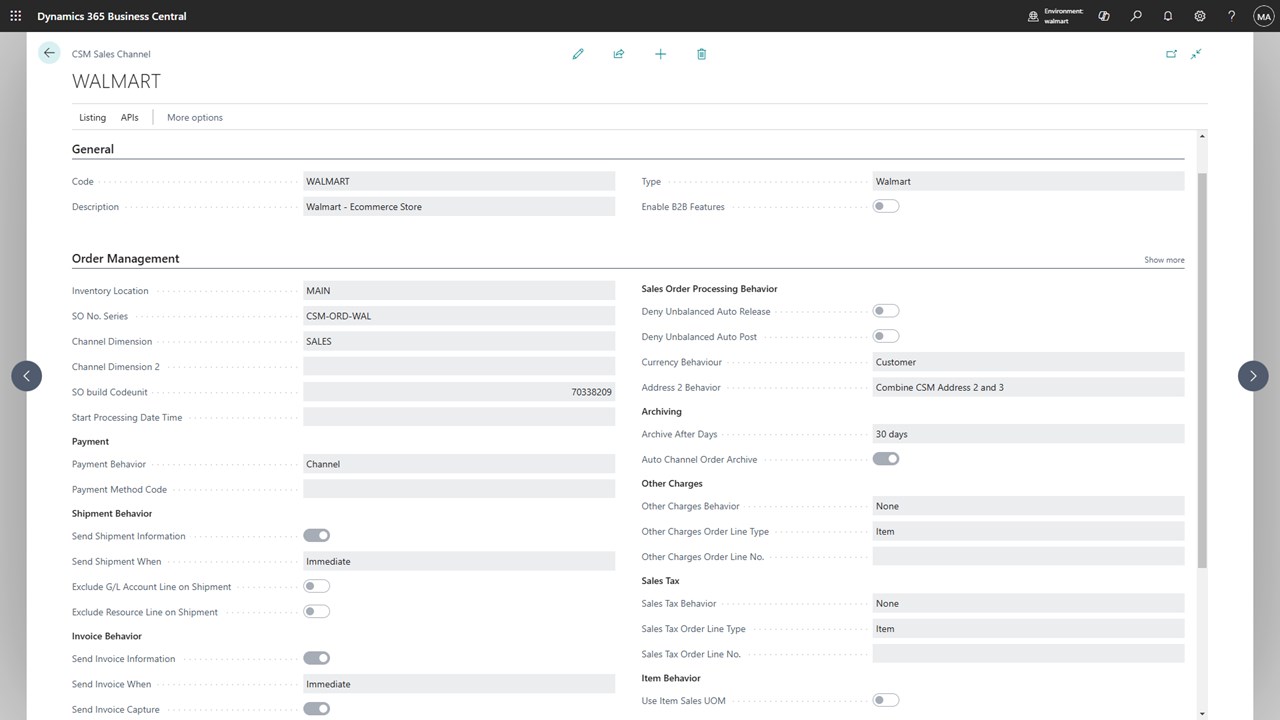Click Payment Method Code field

459,489
